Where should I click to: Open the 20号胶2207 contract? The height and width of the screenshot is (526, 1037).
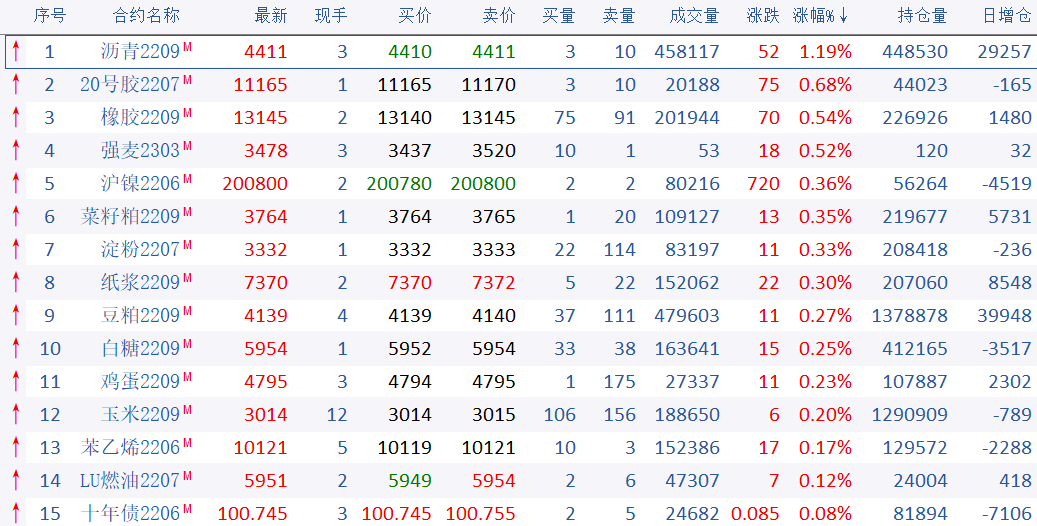click(x=130, y=85)
